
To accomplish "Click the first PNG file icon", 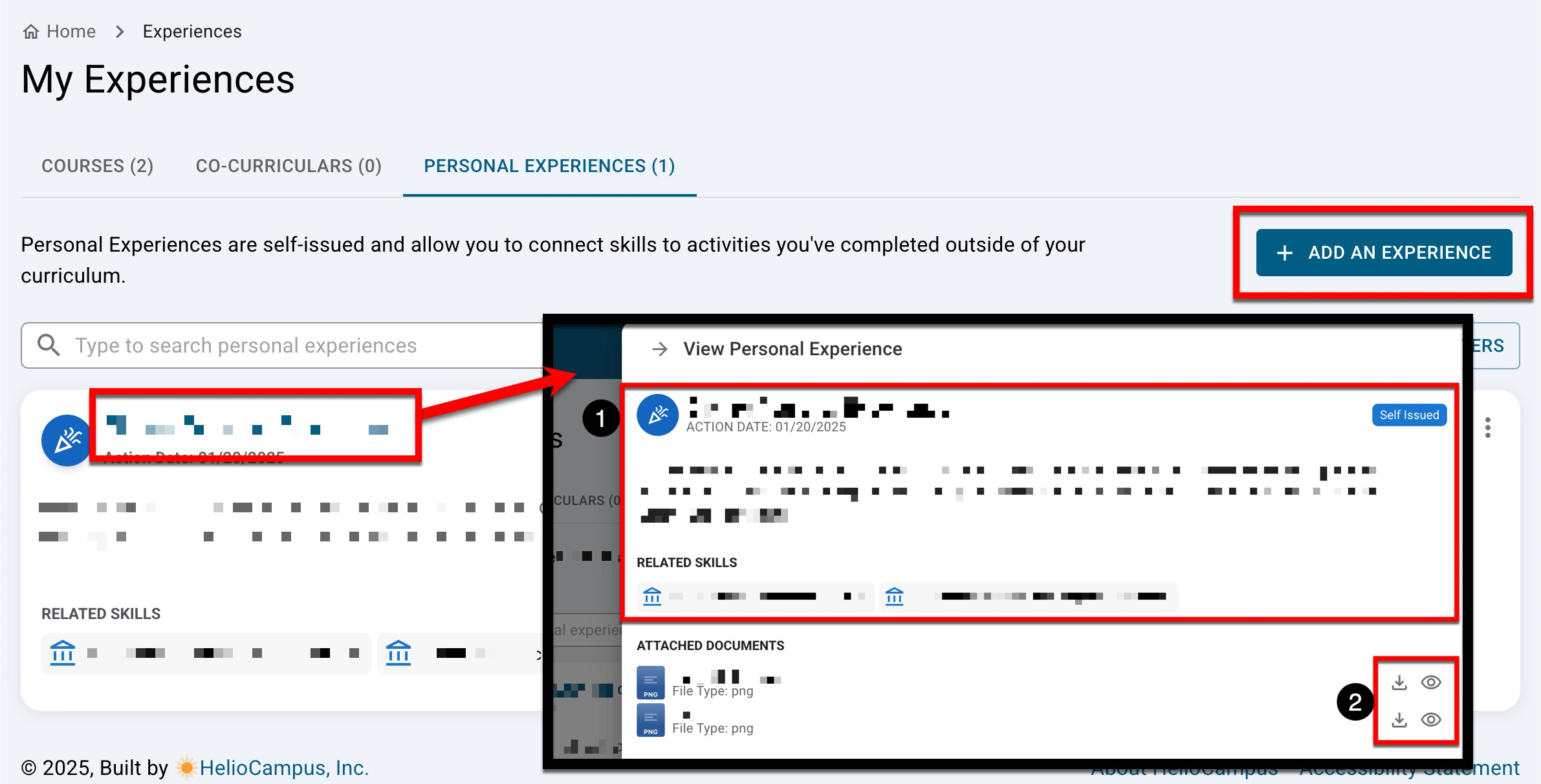I will point(650,682).
